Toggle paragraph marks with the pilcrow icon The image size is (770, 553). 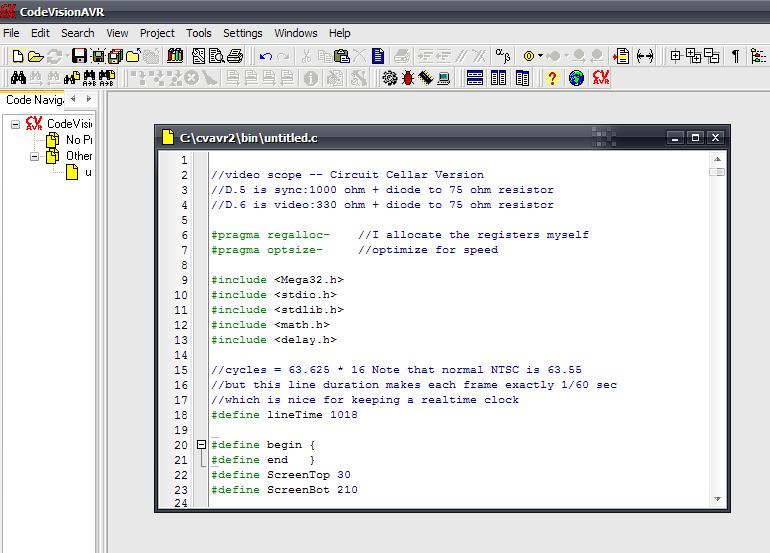[735, 56]
